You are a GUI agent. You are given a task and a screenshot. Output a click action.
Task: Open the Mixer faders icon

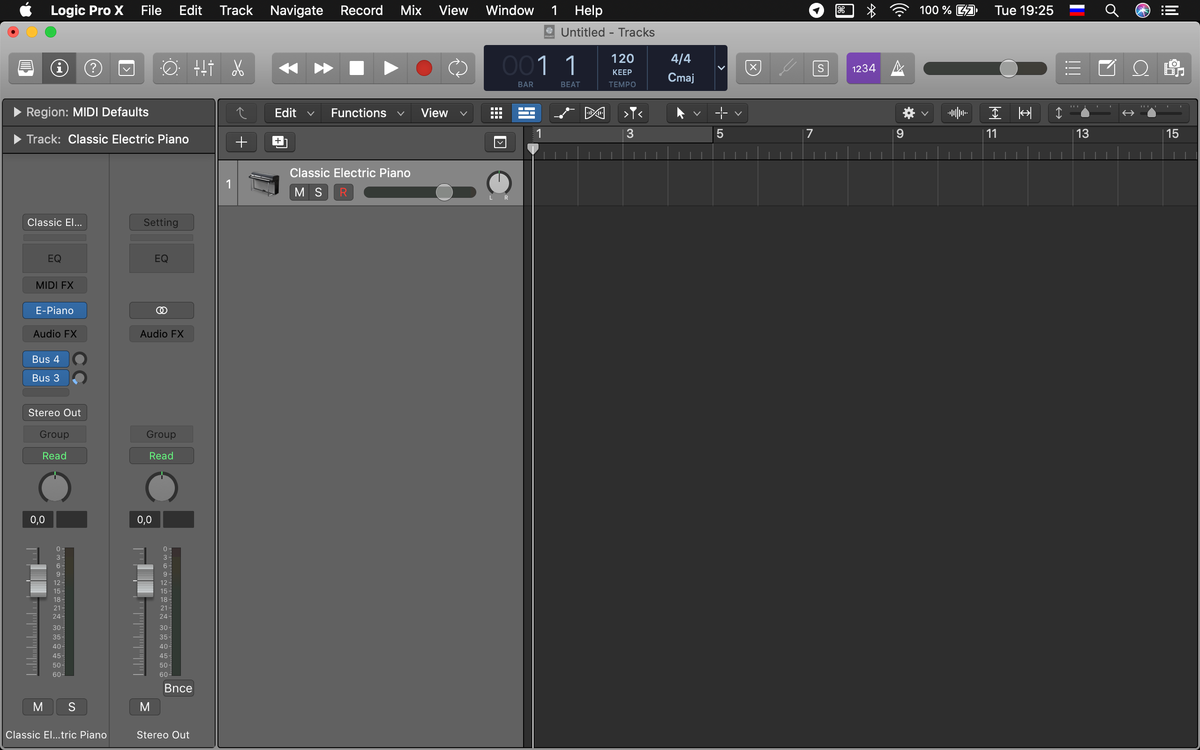point(204,68)
